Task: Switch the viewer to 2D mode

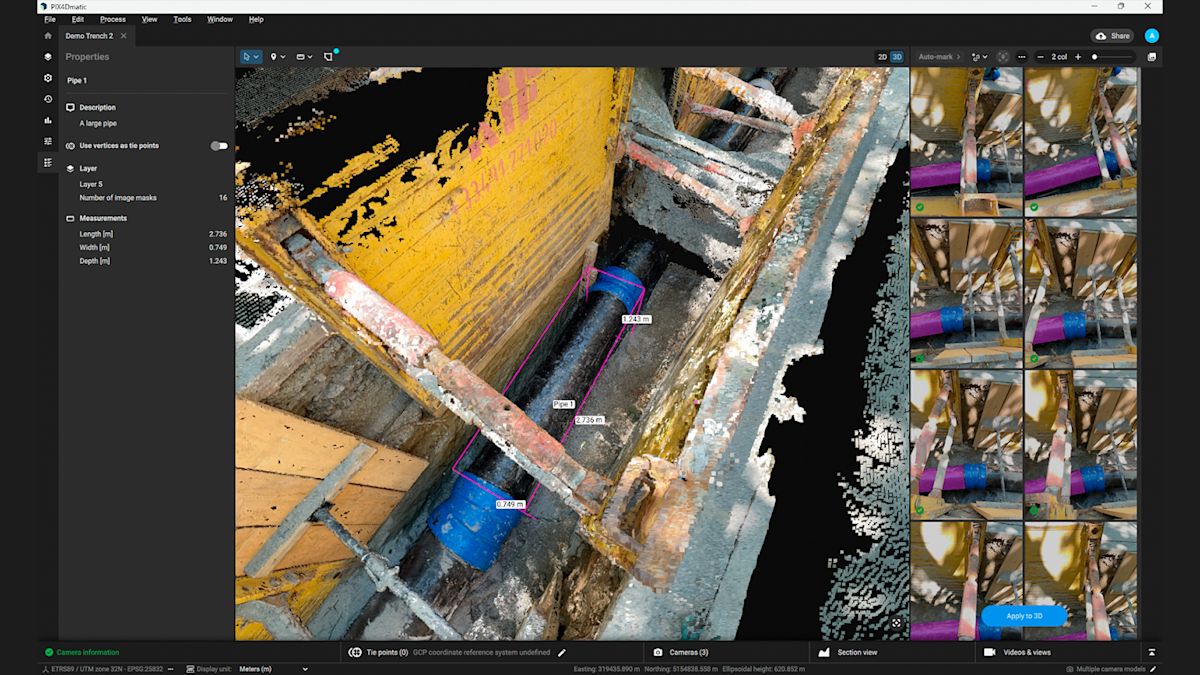Action: [881, 57]
